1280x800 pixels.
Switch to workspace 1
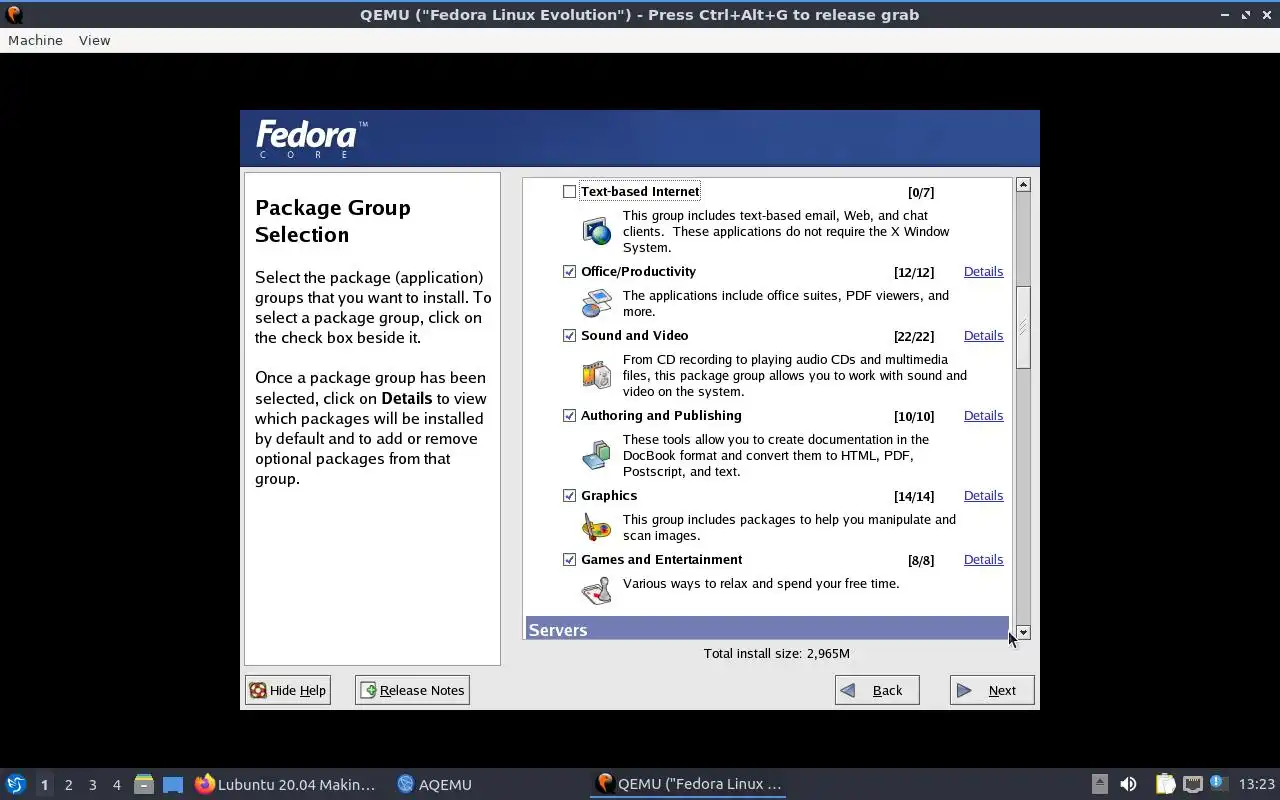[44, 785]
